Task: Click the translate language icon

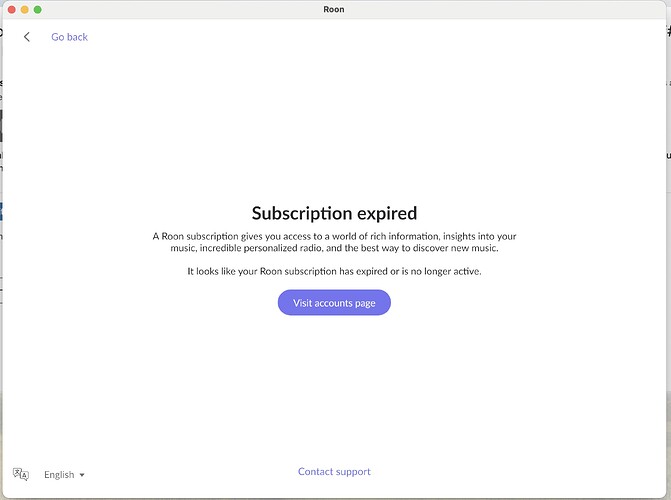Action: pyautogui.click(x=21, y=474)
